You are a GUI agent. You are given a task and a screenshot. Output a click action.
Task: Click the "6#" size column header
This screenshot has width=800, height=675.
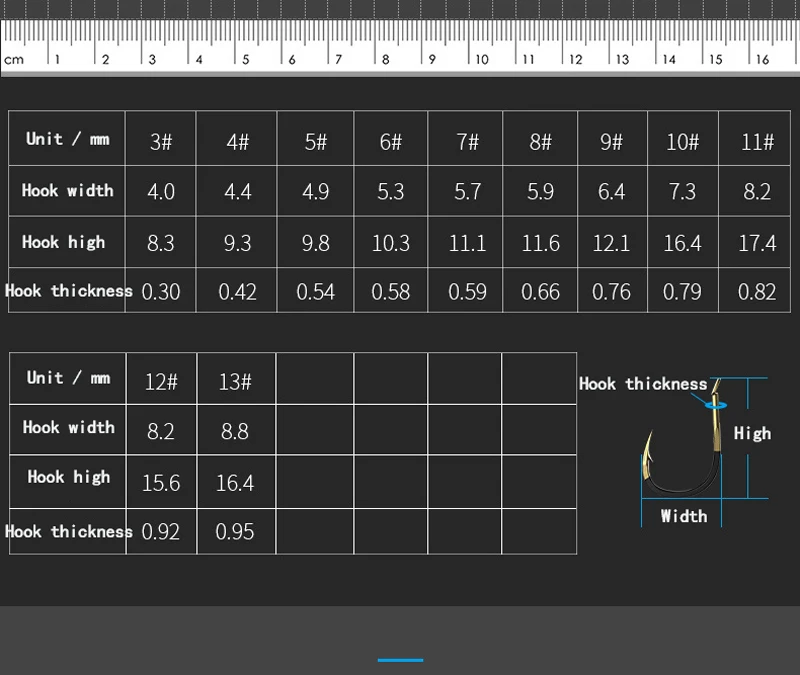coord(391,142)
